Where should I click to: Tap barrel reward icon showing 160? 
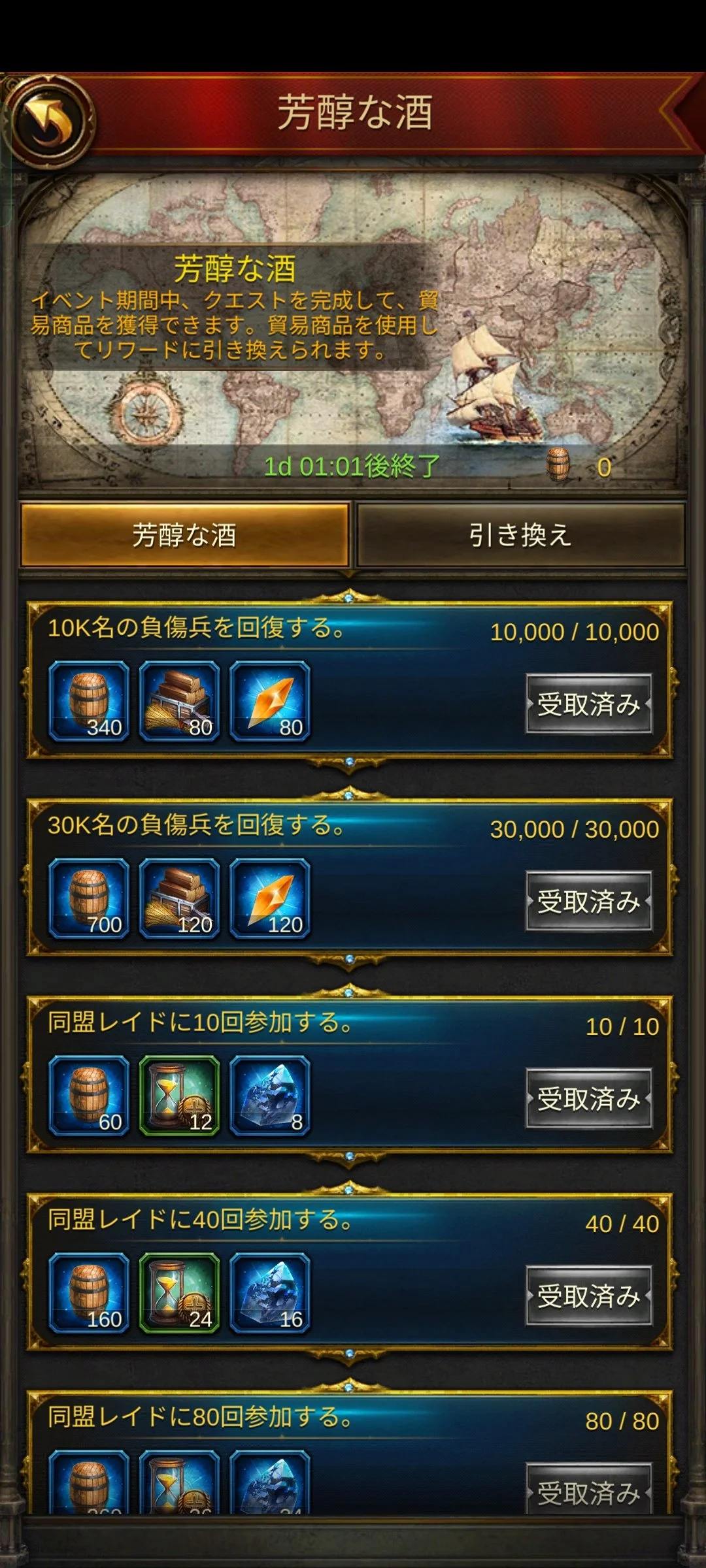89,1293
